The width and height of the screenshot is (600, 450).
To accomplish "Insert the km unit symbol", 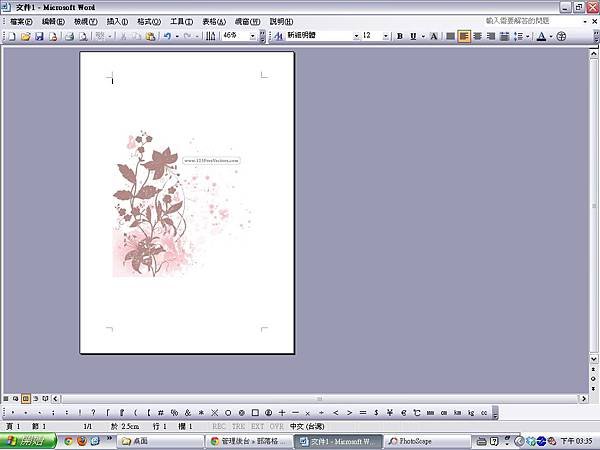I will (x=457, y=412).
